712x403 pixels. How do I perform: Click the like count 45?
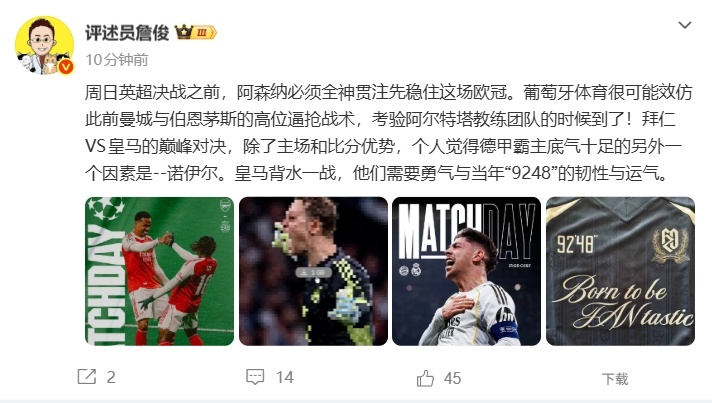tap(452, 378)
